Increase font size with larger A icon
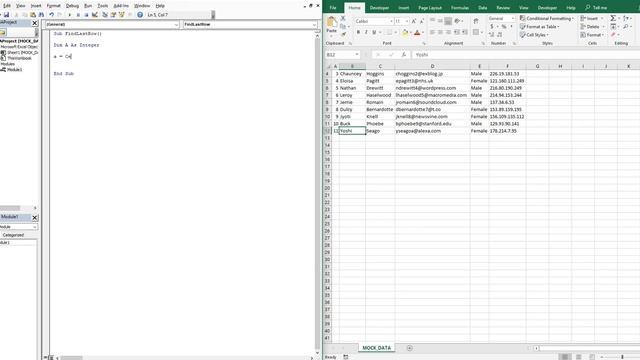 pos(414,21)
